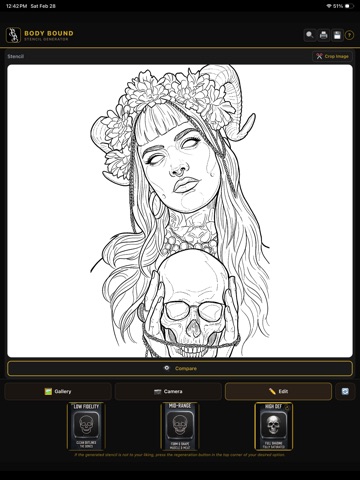Image resolution: width=360 pixels, height=480 pixels.
Task: Regenerate using High Def card corner icon
Action: [288, 407]
